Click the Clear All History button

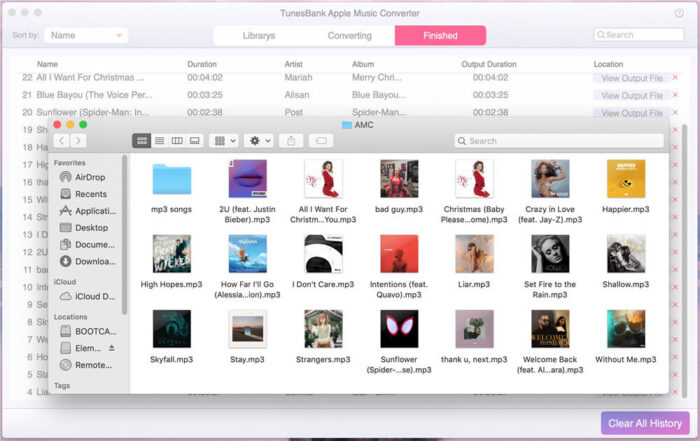pos(646,423)
